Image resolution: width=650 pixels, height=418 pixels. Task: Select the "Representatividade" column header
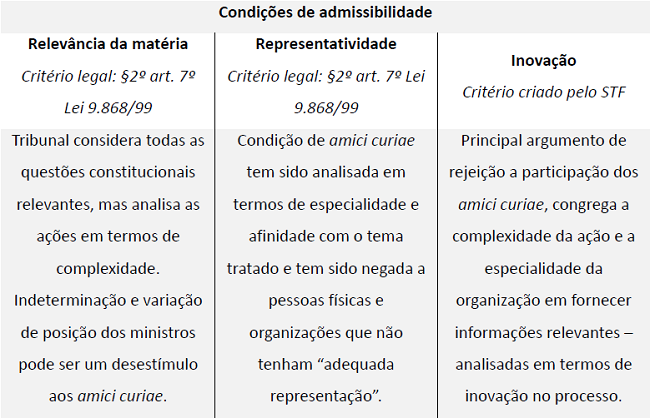pyautogui.click(x=326, y=45)
